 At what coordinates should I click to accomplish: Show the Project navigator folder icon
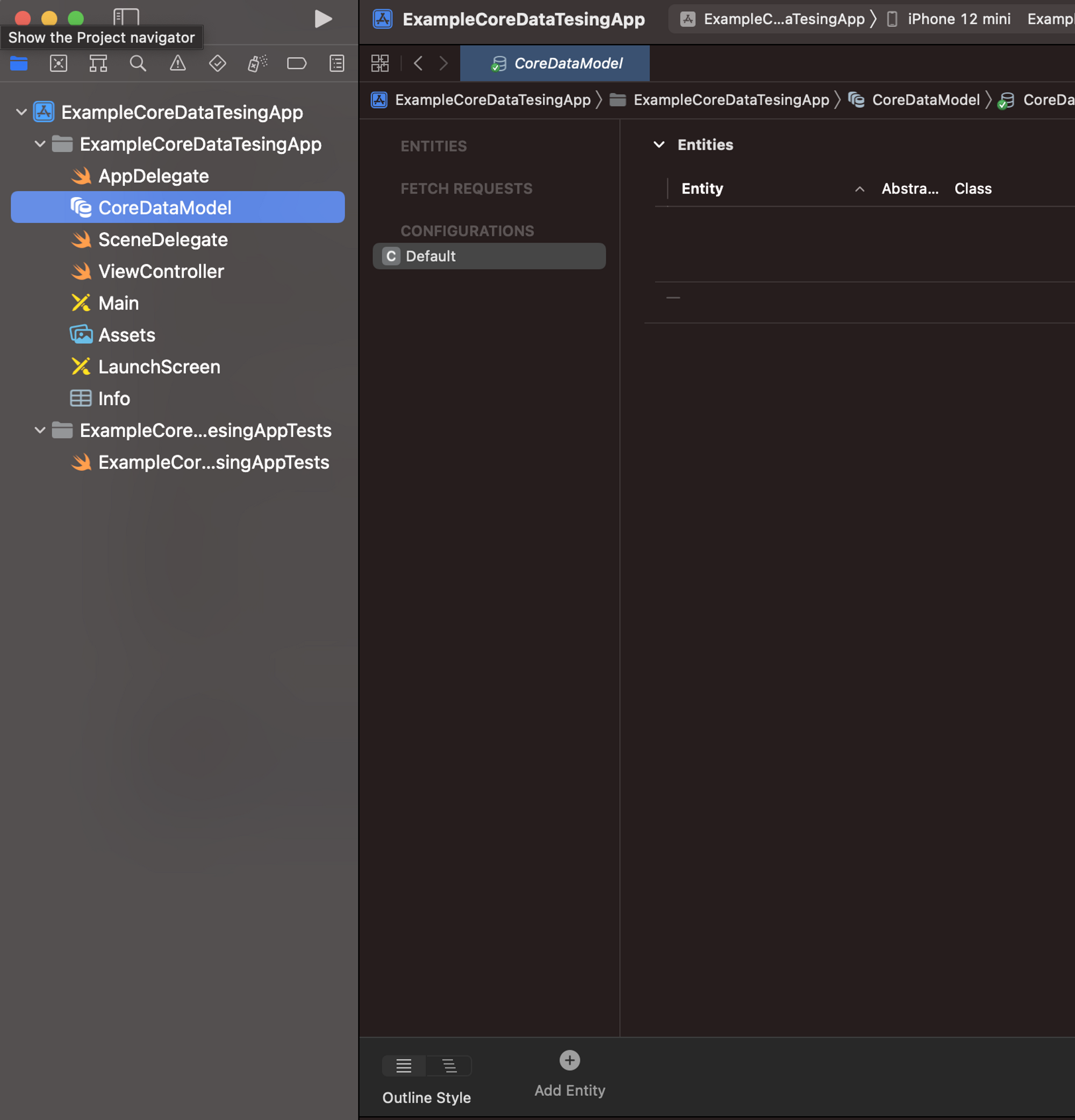click(19, 63)
